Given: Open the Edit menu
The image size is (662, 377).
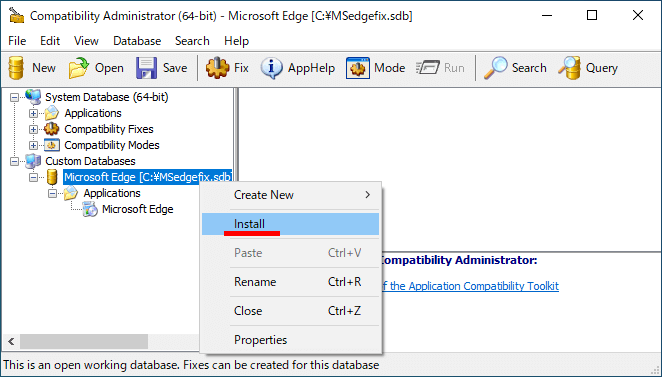Looking at the screenshot, I should coord(50,41).
